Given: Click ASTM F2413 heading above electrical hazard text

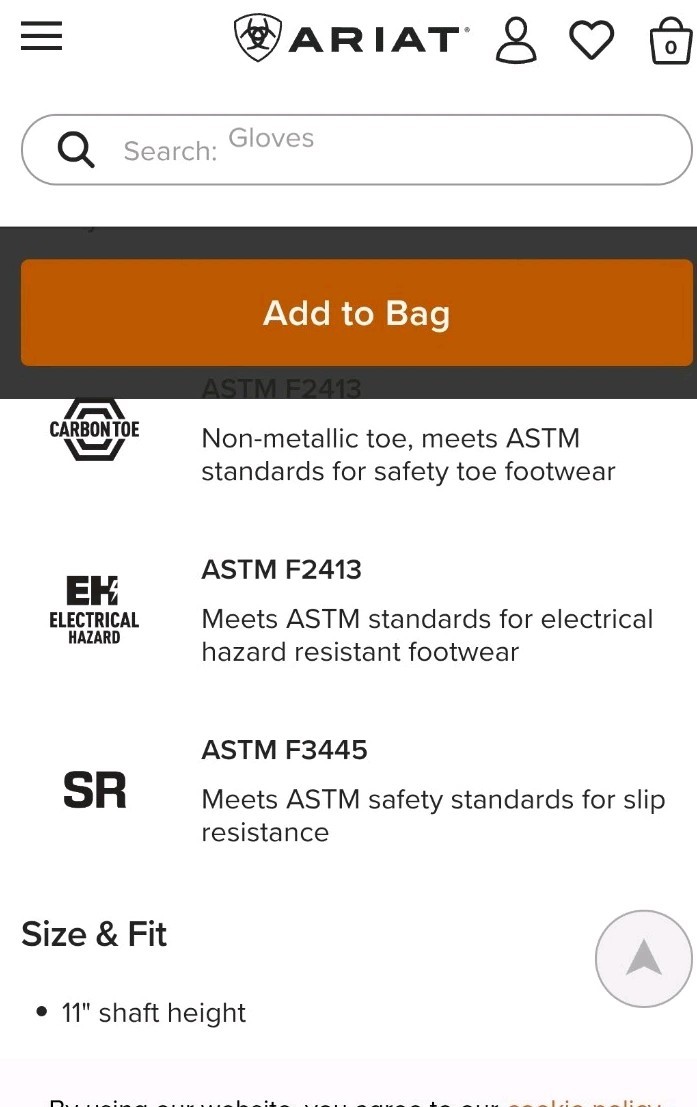Looking at the screenshot, I should (281, 569).
